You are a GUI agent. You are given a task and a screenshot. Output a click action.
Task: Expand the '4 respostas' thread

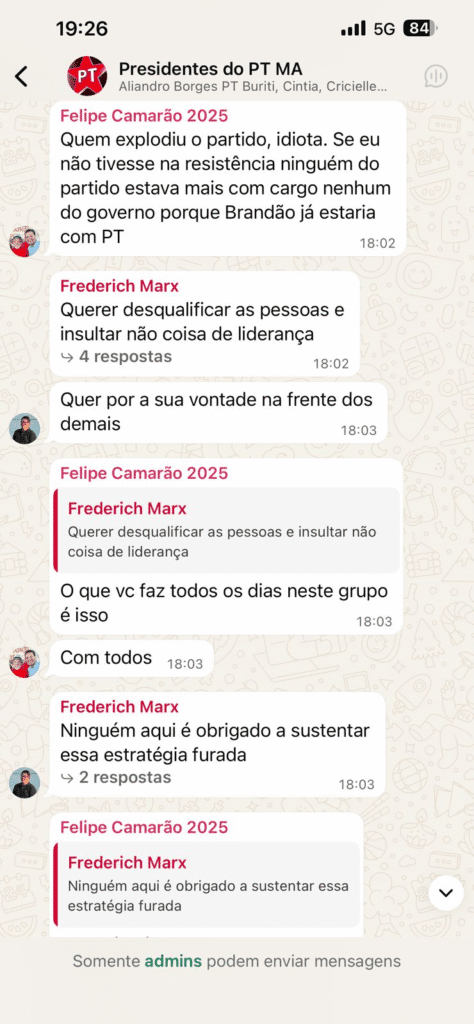click(x=116, y=357)
